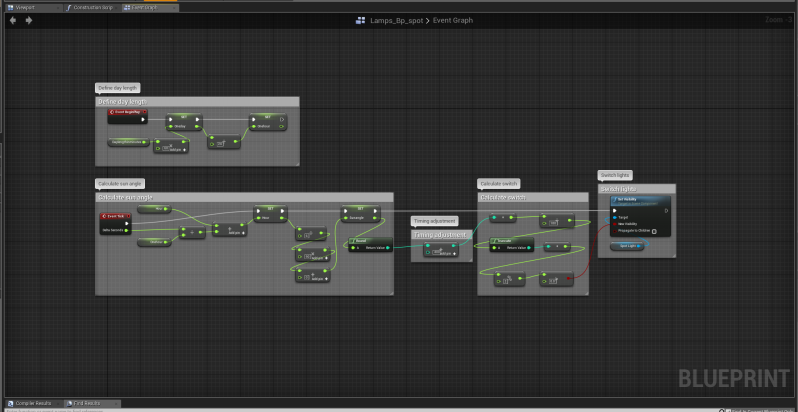The height and width of the screenshot is (412, 798).
Task: Click the blueprint icon beside Lamps_Bp_spot
Action: pos(361,20)
